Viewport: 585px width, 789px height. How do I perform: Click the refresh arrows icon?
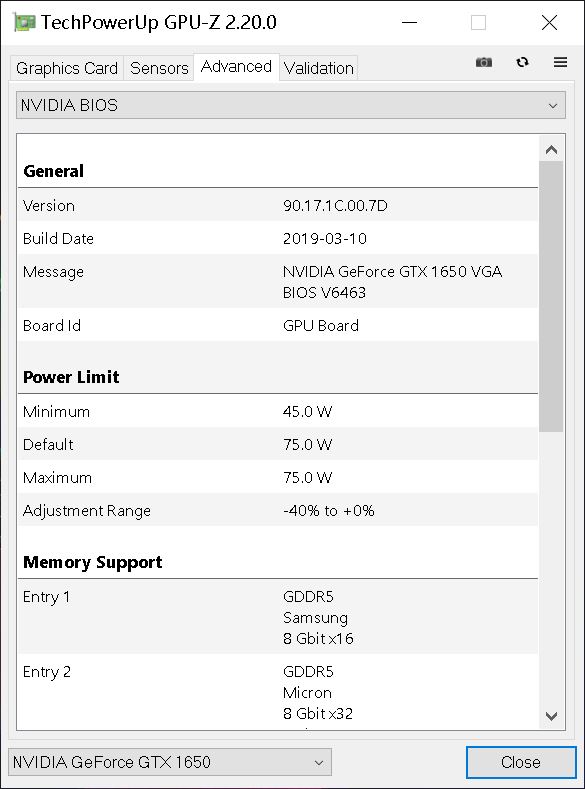coord(522,62)
